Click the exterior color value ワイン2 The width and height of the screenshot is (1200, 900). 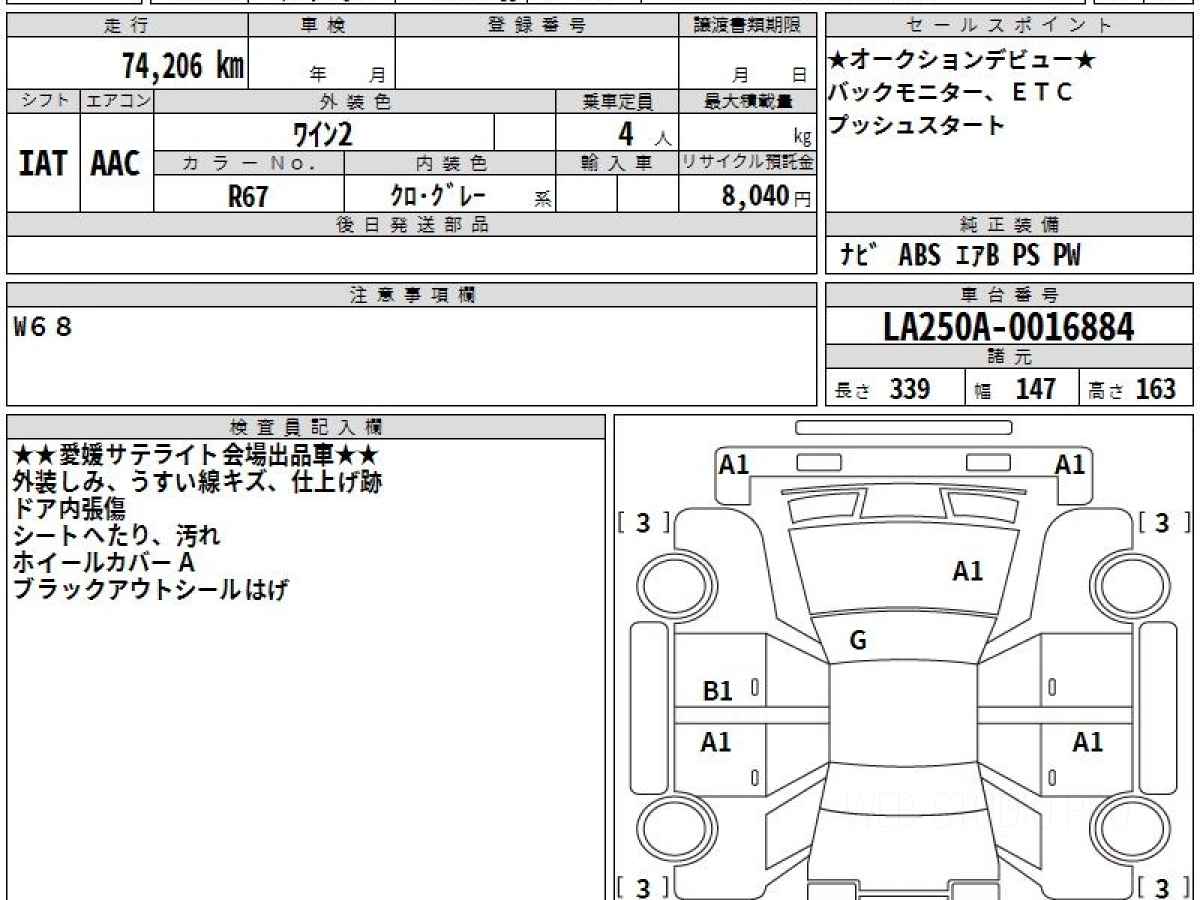(322, 133)
